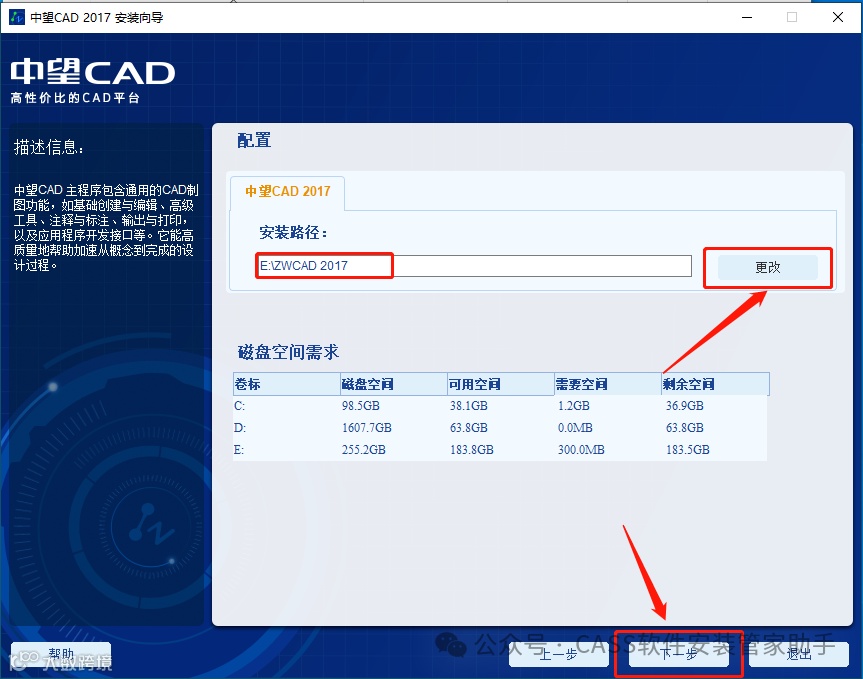Click the 磁盘空间需求 heading
Screen dimensions: 863x679
(x=288, y=352)
